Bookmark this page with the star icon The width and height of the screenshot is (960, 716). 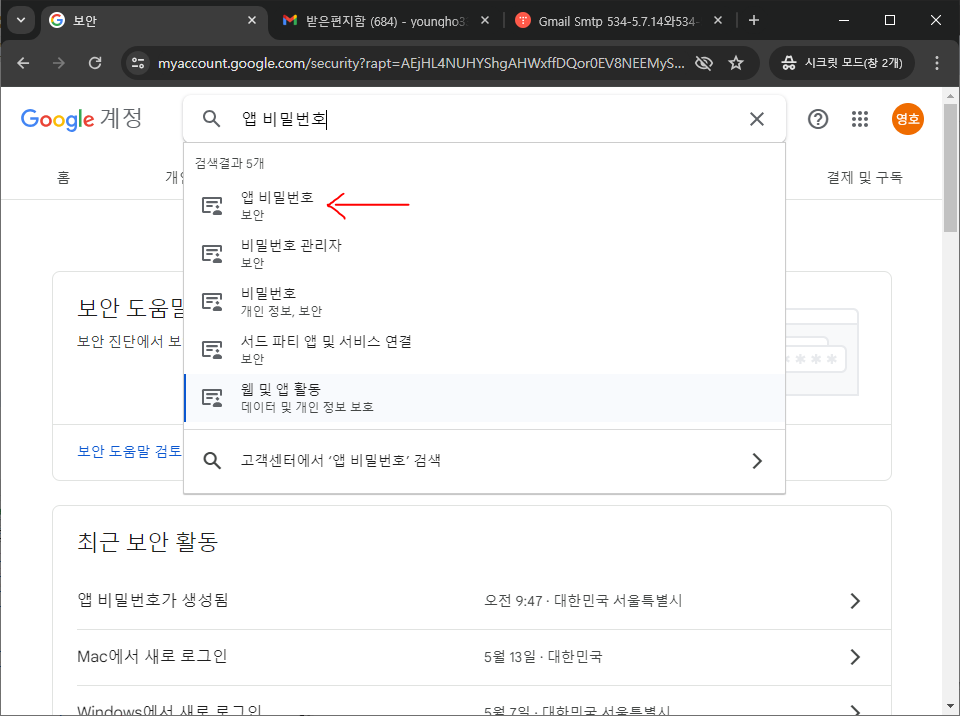(x=736, y=62)
